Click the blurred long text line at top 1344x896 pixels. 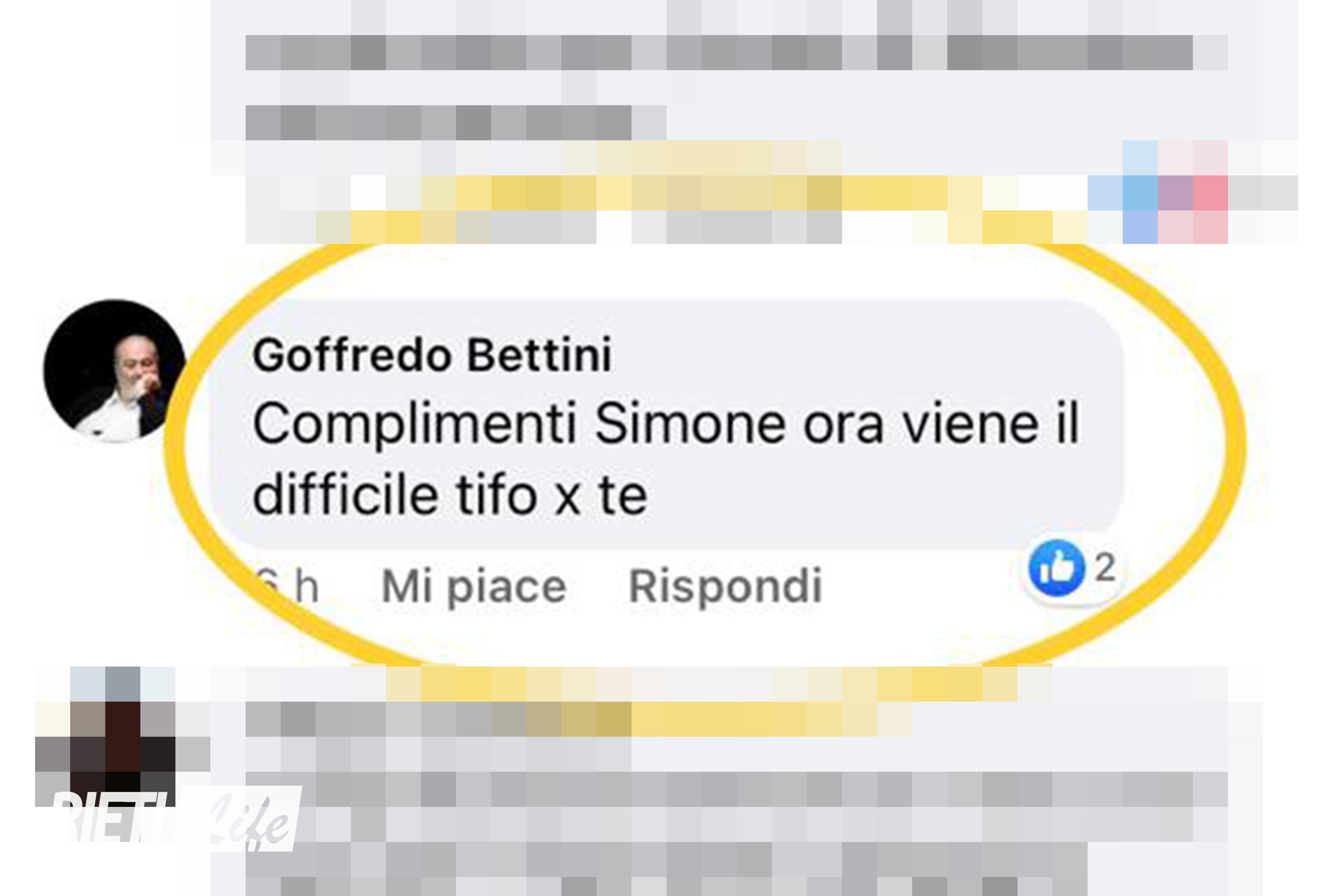[x=736, y=52]
